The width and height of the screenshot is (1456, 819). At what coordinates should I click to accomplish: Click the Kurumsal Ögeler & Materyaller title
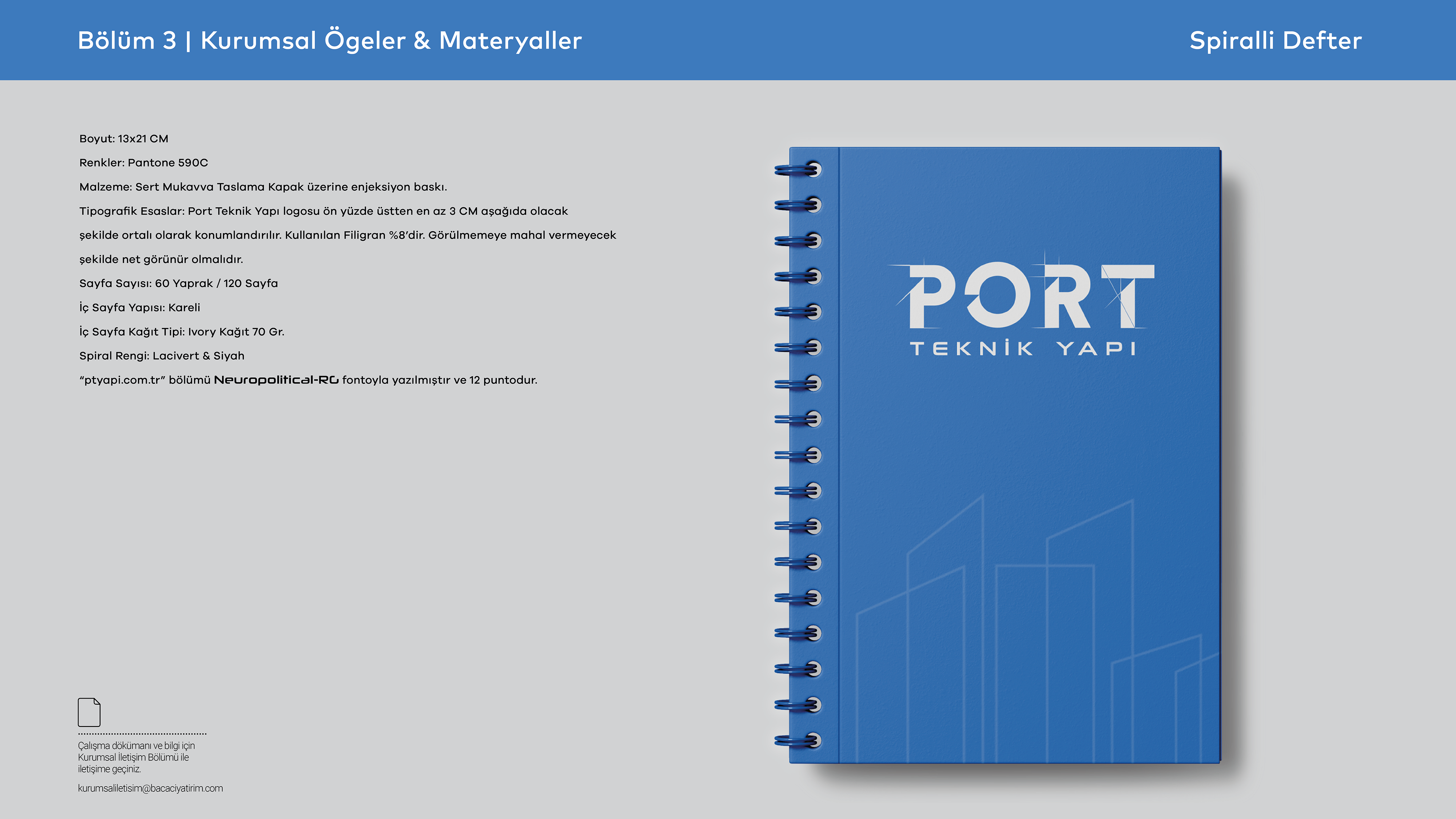click(391, 41)
